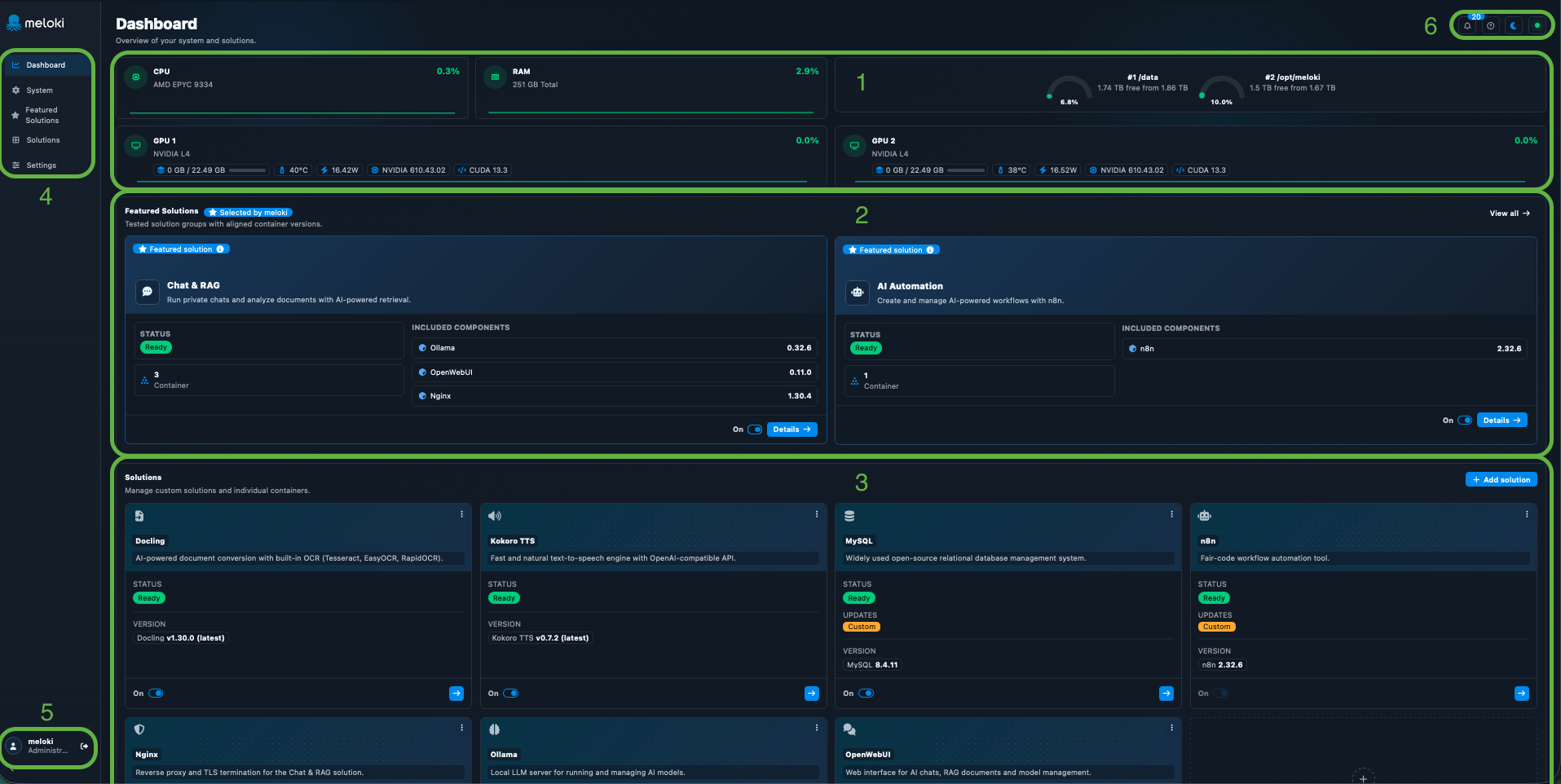The width and height of the screenshot is (1561, 784).
Task: Click the n8n Custom updates badge
Action: 1217,627
